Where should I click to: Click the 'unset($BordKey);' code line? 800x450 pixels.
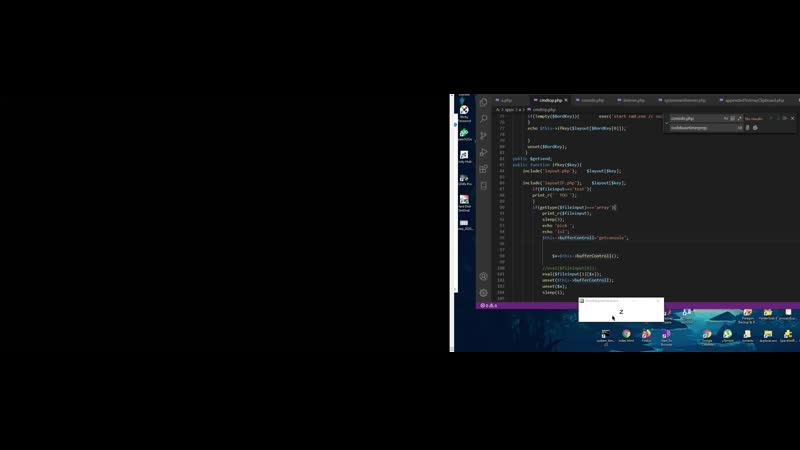coord(547,147)
